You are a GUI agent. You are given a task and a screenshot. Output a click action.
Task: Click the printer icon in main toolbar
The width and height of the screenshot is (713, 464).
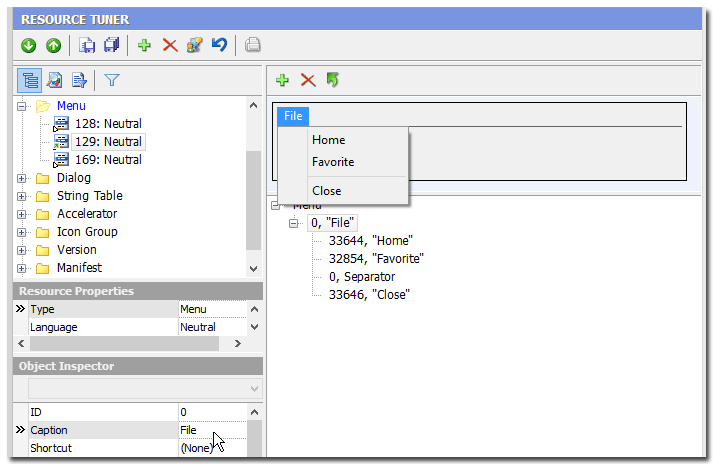point(253,45)
